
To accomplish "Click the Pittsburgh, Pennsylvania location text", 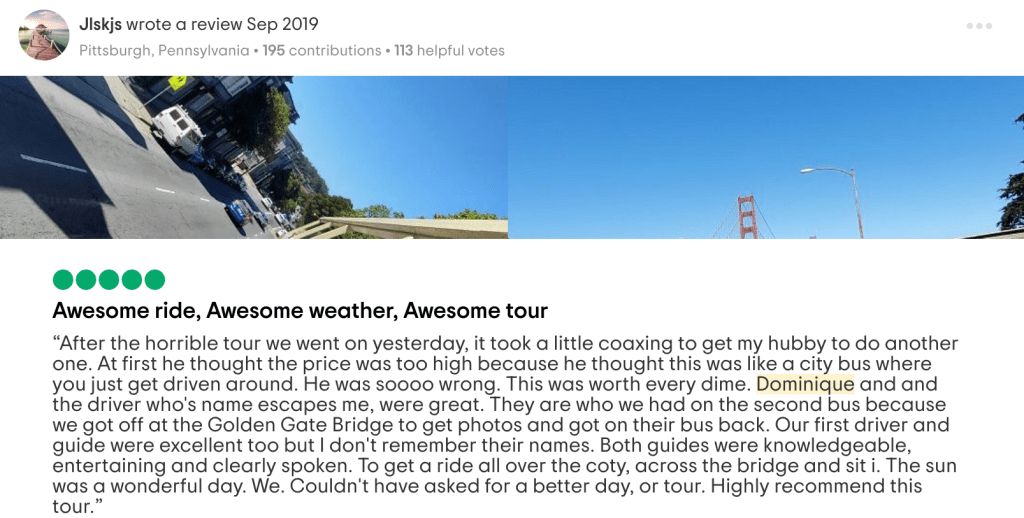I will (x=164, y=50).
